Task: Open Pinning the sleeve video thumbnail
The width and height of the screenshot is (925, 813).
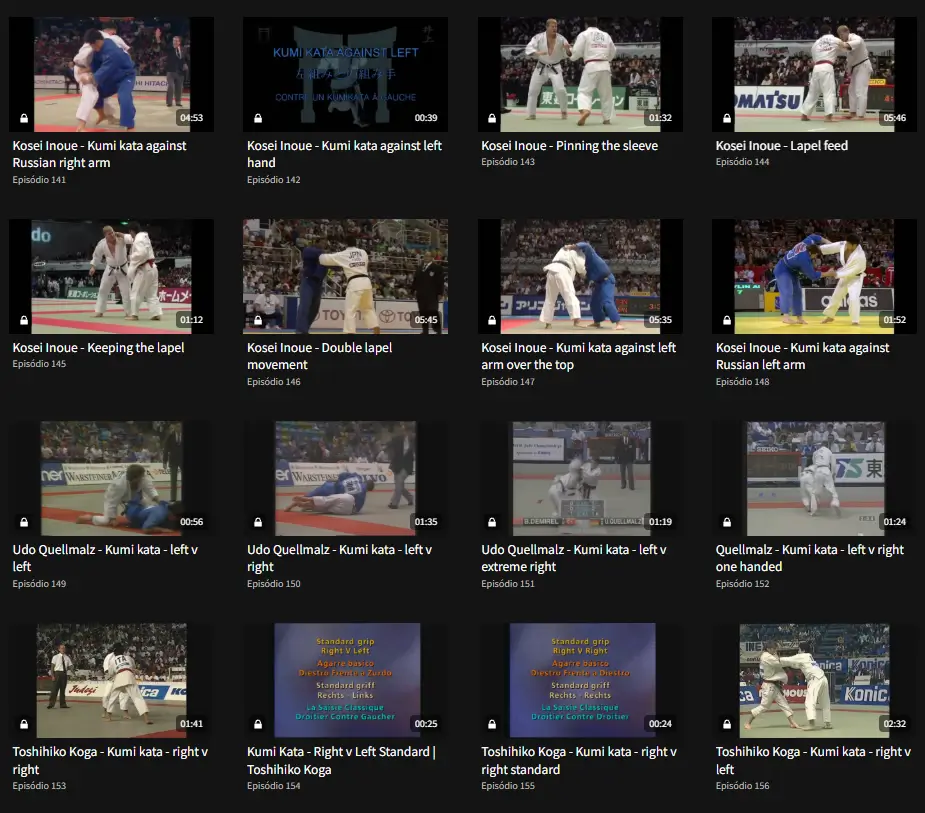Action: point(580,74)
